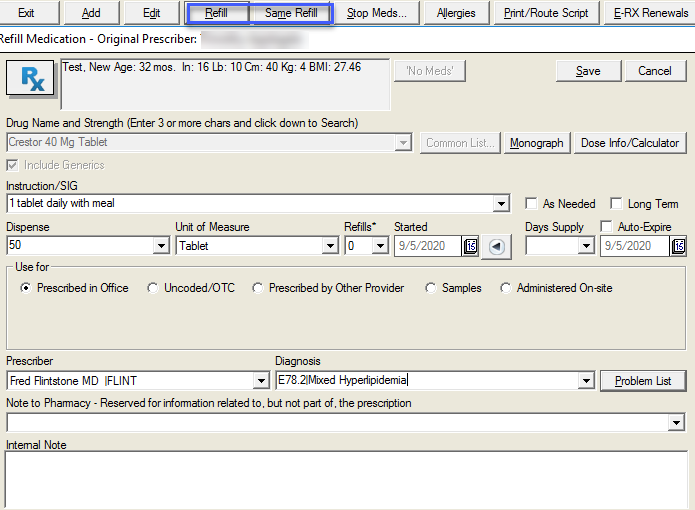The width and height of the screenshot is (695, 510).
Task: Open the Days Supply dropdown
Action: (585, 246)
